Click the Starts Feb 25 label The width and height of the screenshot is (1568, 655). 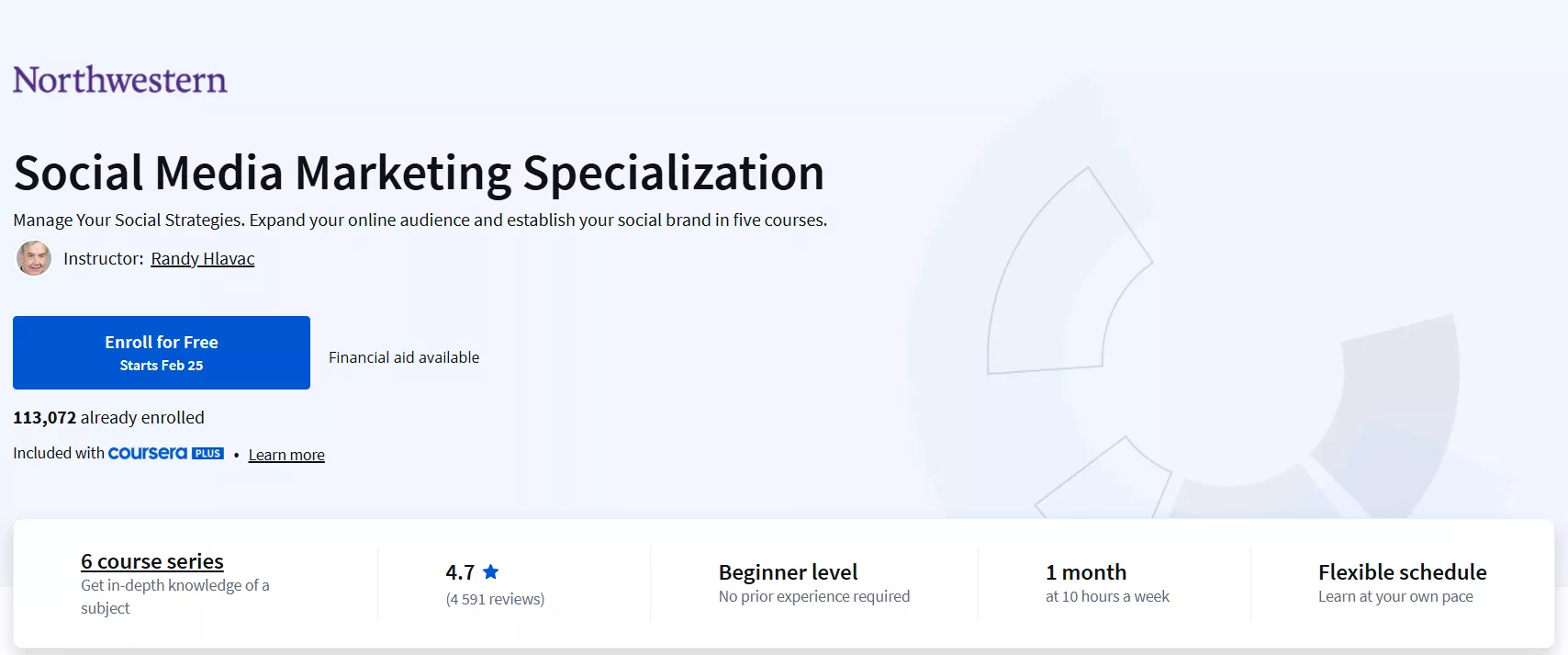point(162,366)
